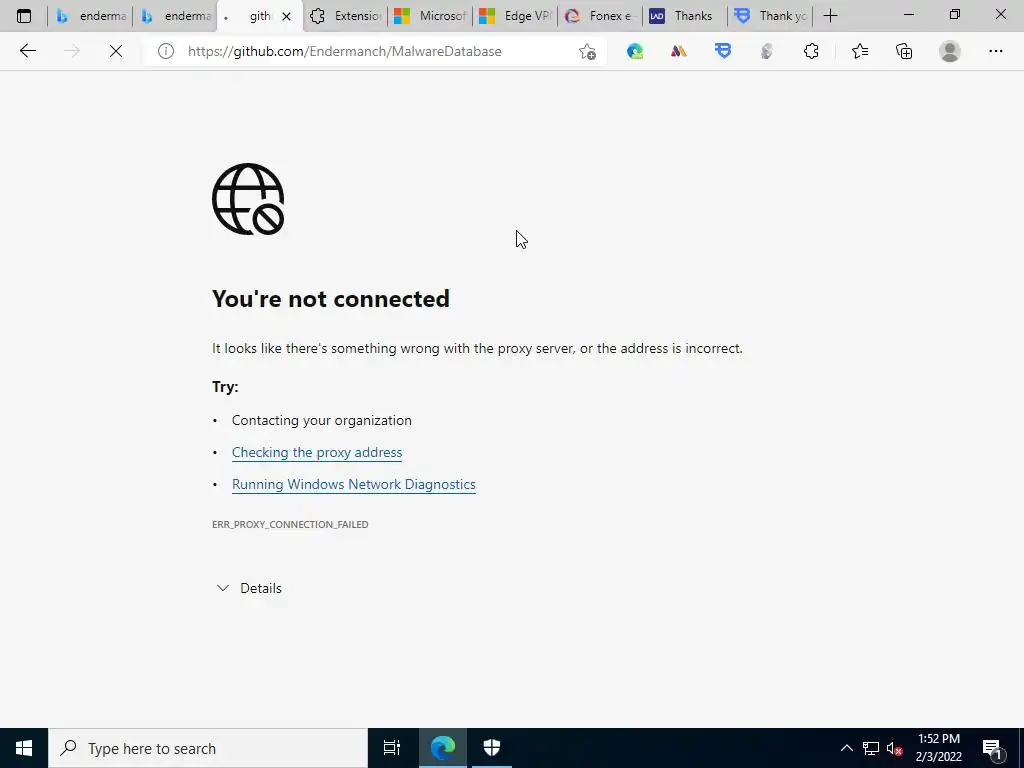Open the gray rocket extension icon
This screenshot has height=768, width=1024.
click(x=767, y=51)
